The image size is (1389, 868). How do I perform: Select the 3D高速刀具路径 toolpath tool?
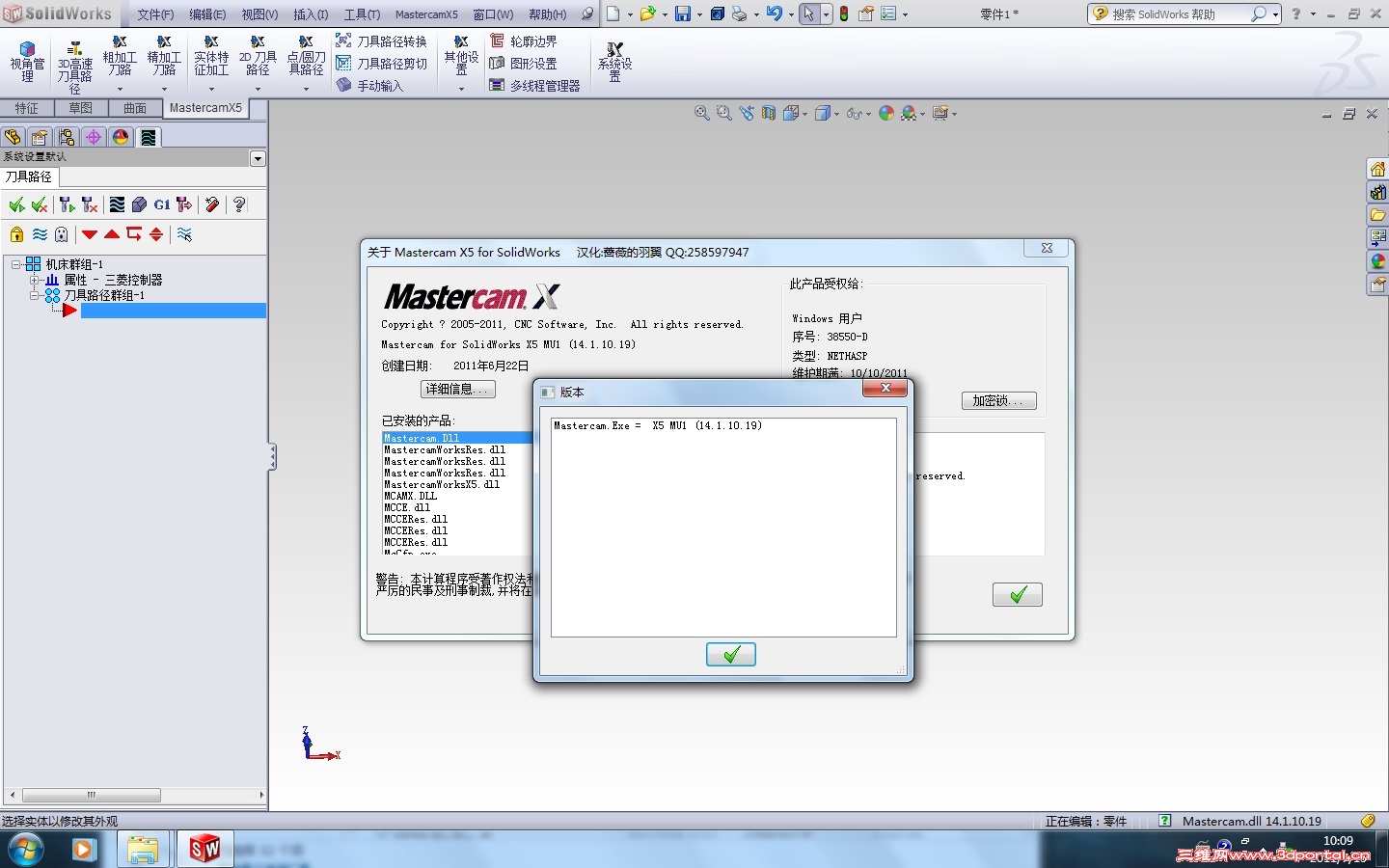74,68
